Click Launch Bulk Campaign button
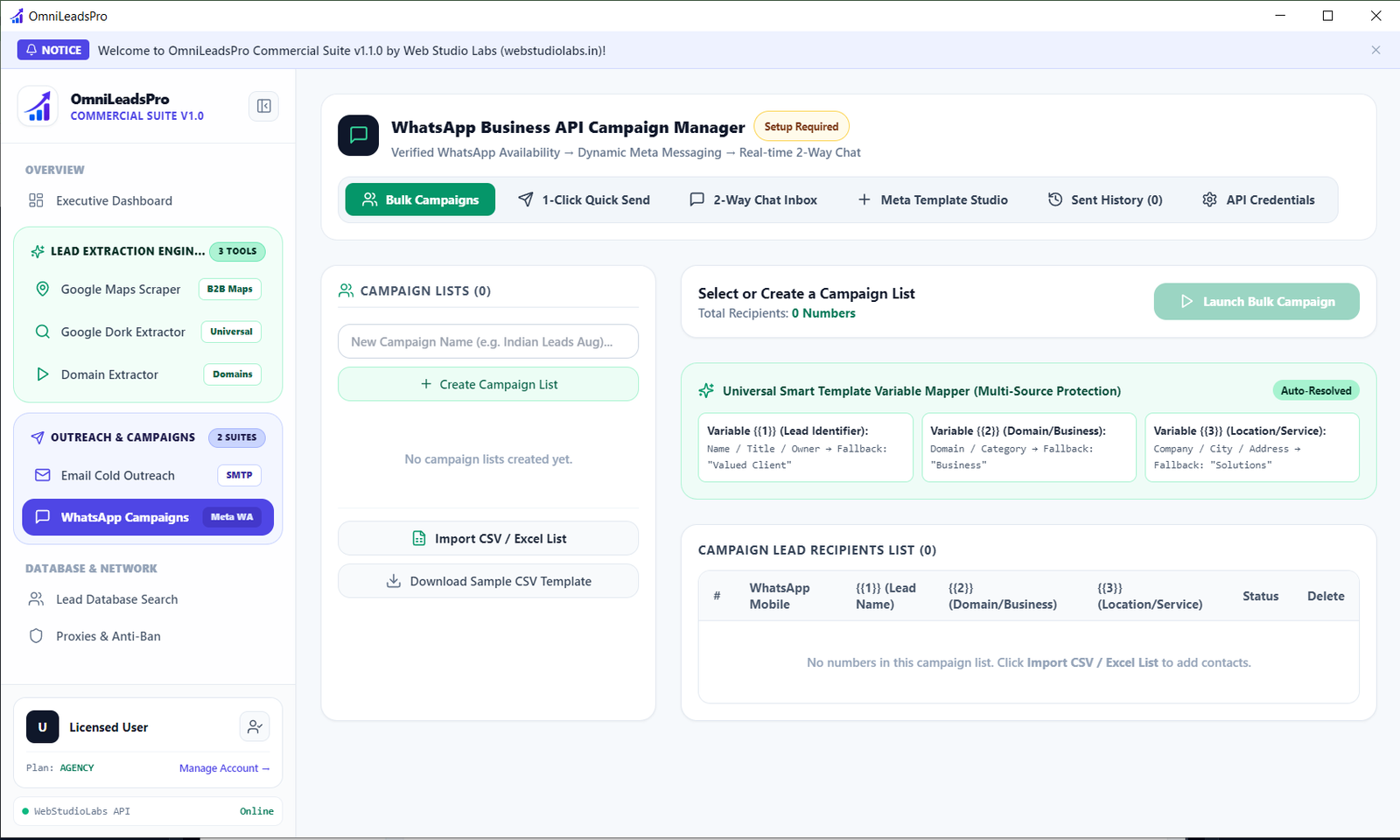1400x840 pixels. click(x=1256, y=301)
